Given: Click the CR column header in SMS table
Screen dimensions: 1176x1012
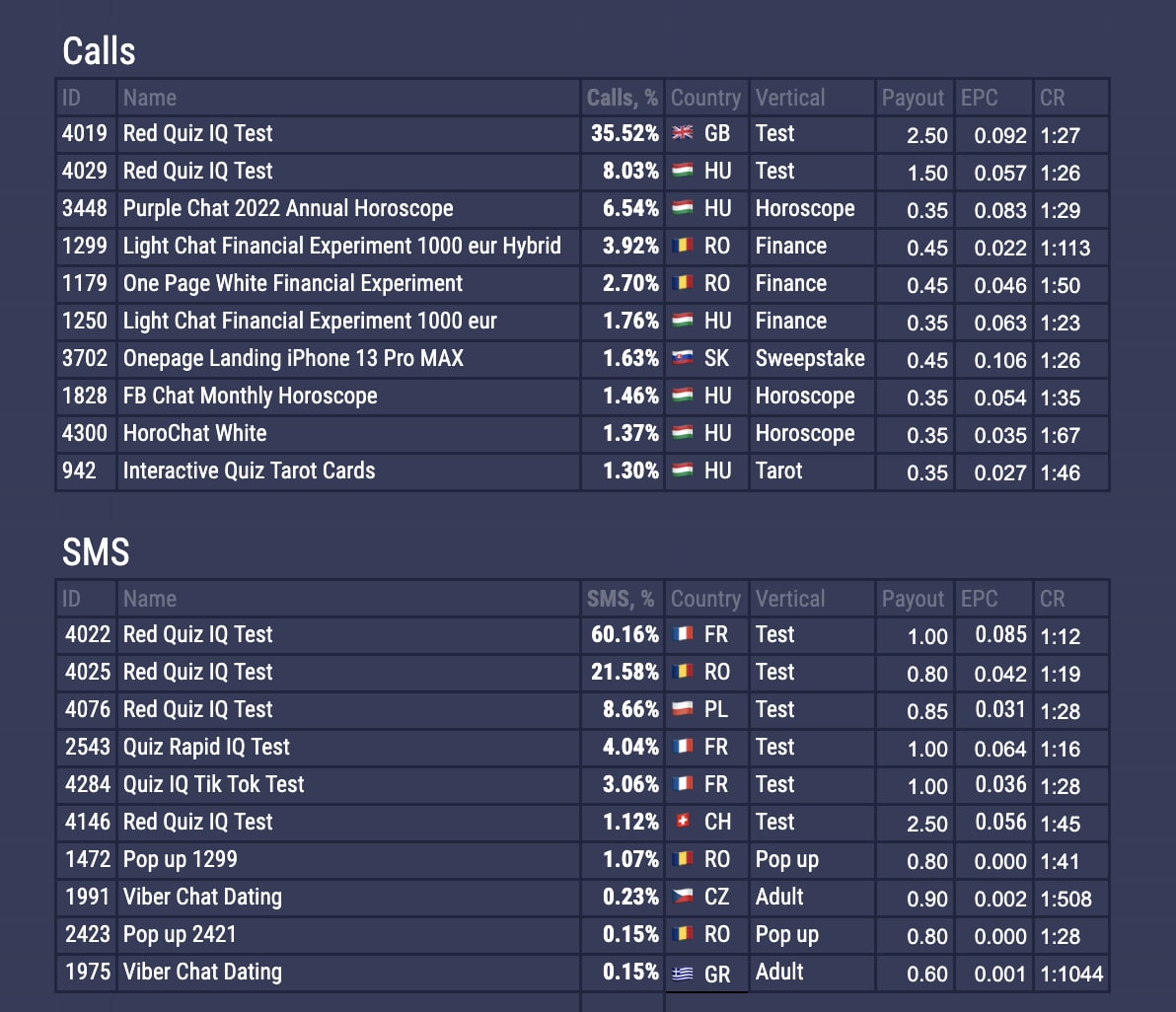Looking at the screenshot, I should tap(1052, 599).
